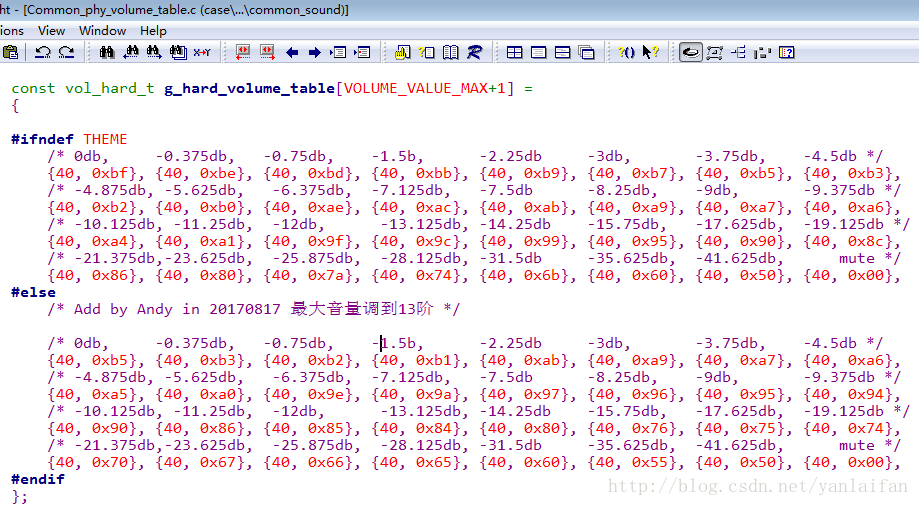The image size is (919, 506).
Task: Click the hex value 0xb1
Action: tap(434, 361)
